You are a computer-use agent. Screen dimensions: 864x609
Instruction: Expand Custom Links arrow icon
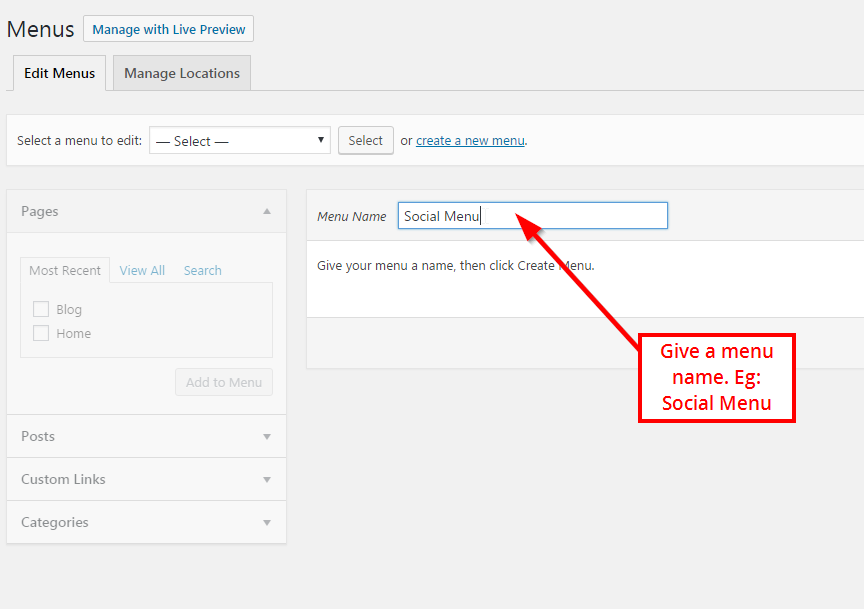pyautogui.click(x=267, y=479)
